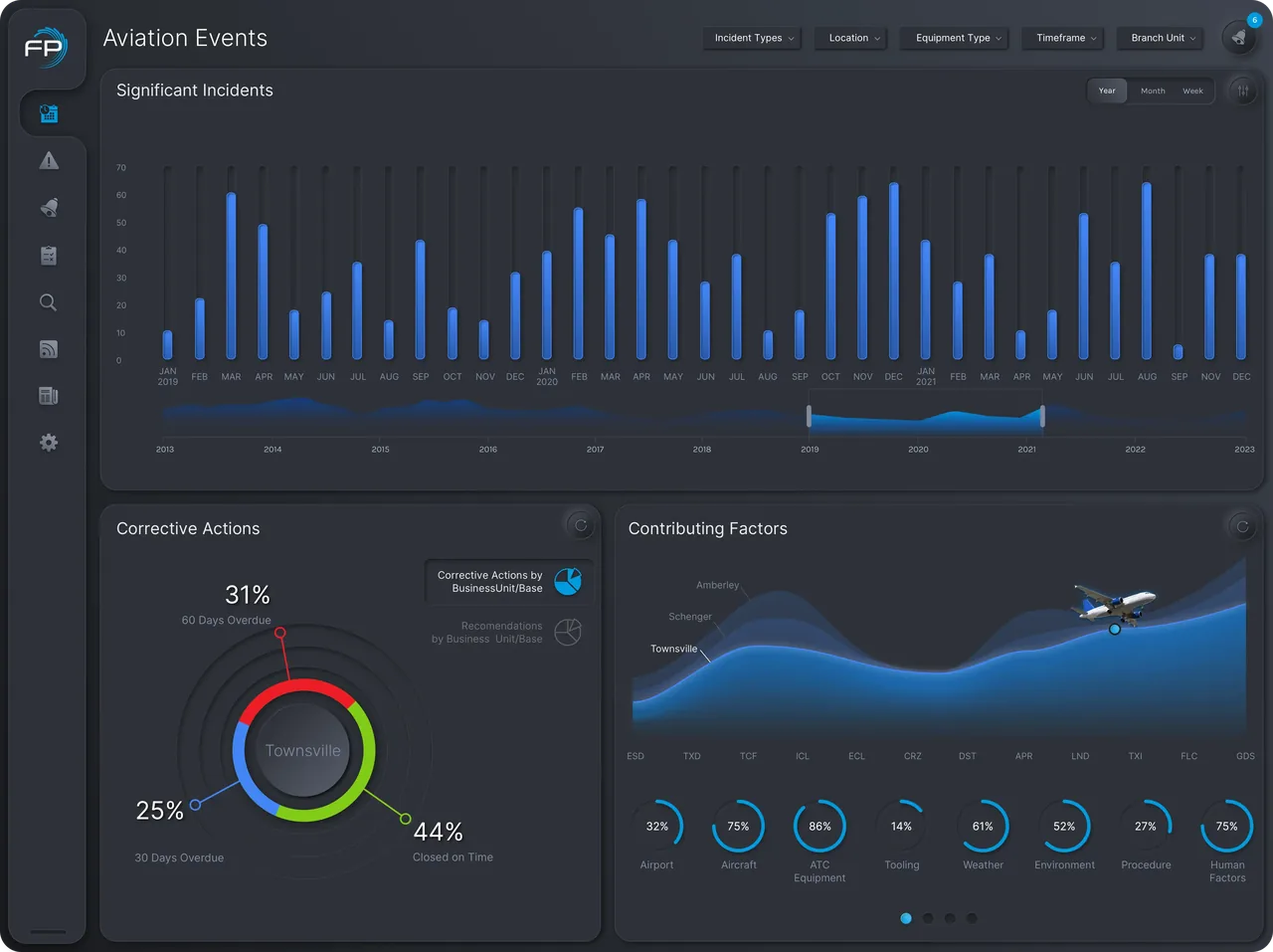Click the ATC Equipment 86% gauge
Viewport: 1273px width, 952px height.
point(819,826)
